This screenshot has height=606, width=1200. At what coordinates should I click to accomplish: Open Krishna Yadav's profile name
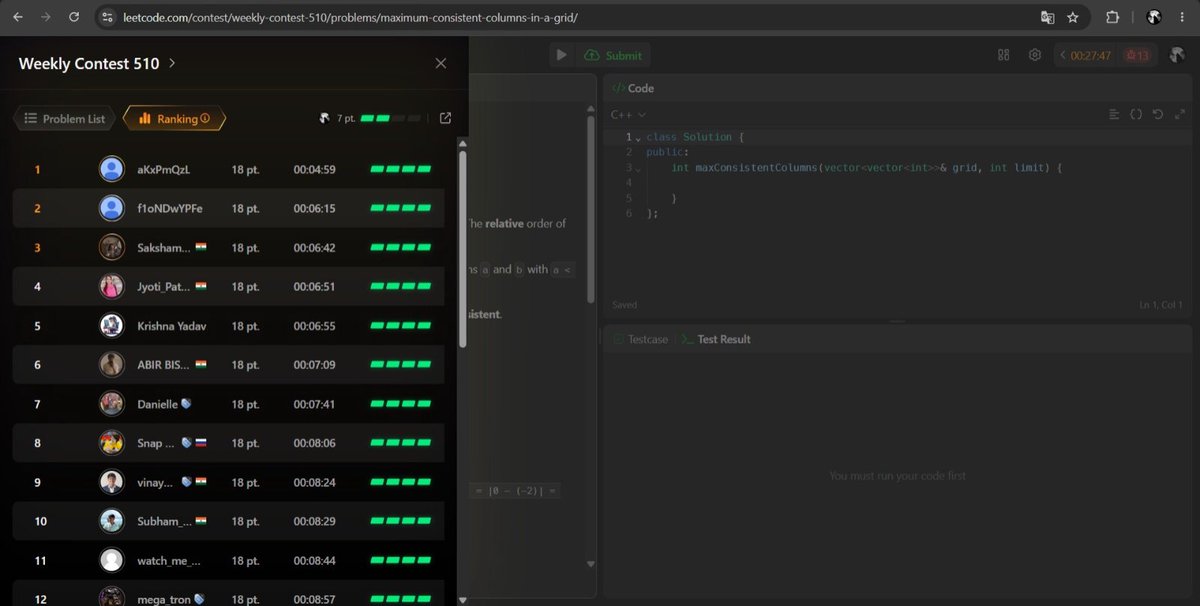(171, 326)
